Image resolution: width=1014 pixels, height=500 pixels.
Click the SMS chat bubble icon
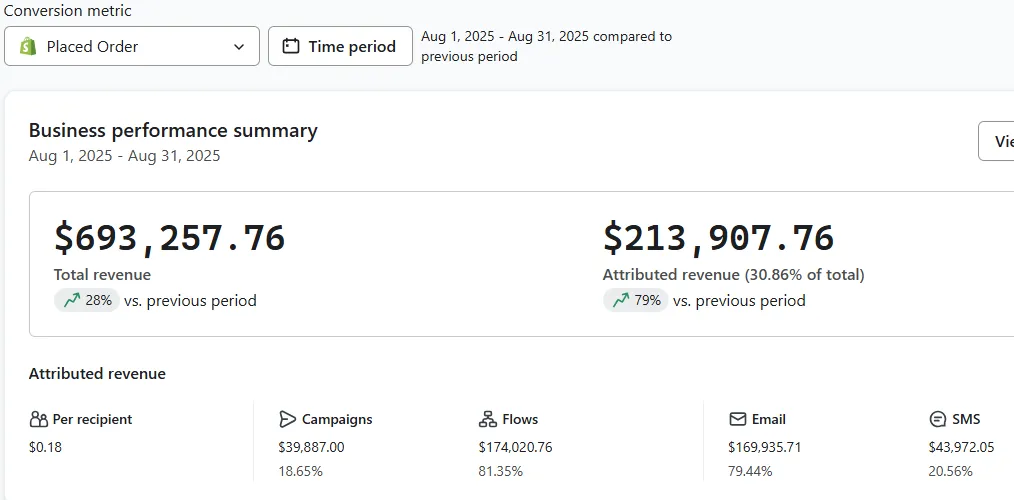938,419
